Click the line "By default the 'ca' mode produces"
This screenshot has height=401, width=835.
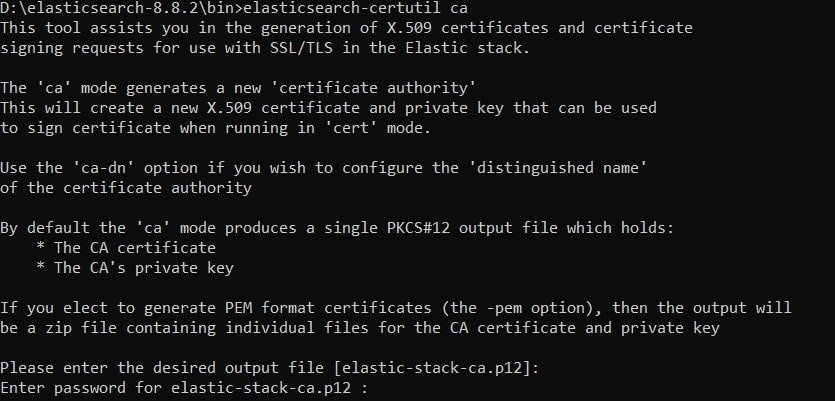[337, 228]
